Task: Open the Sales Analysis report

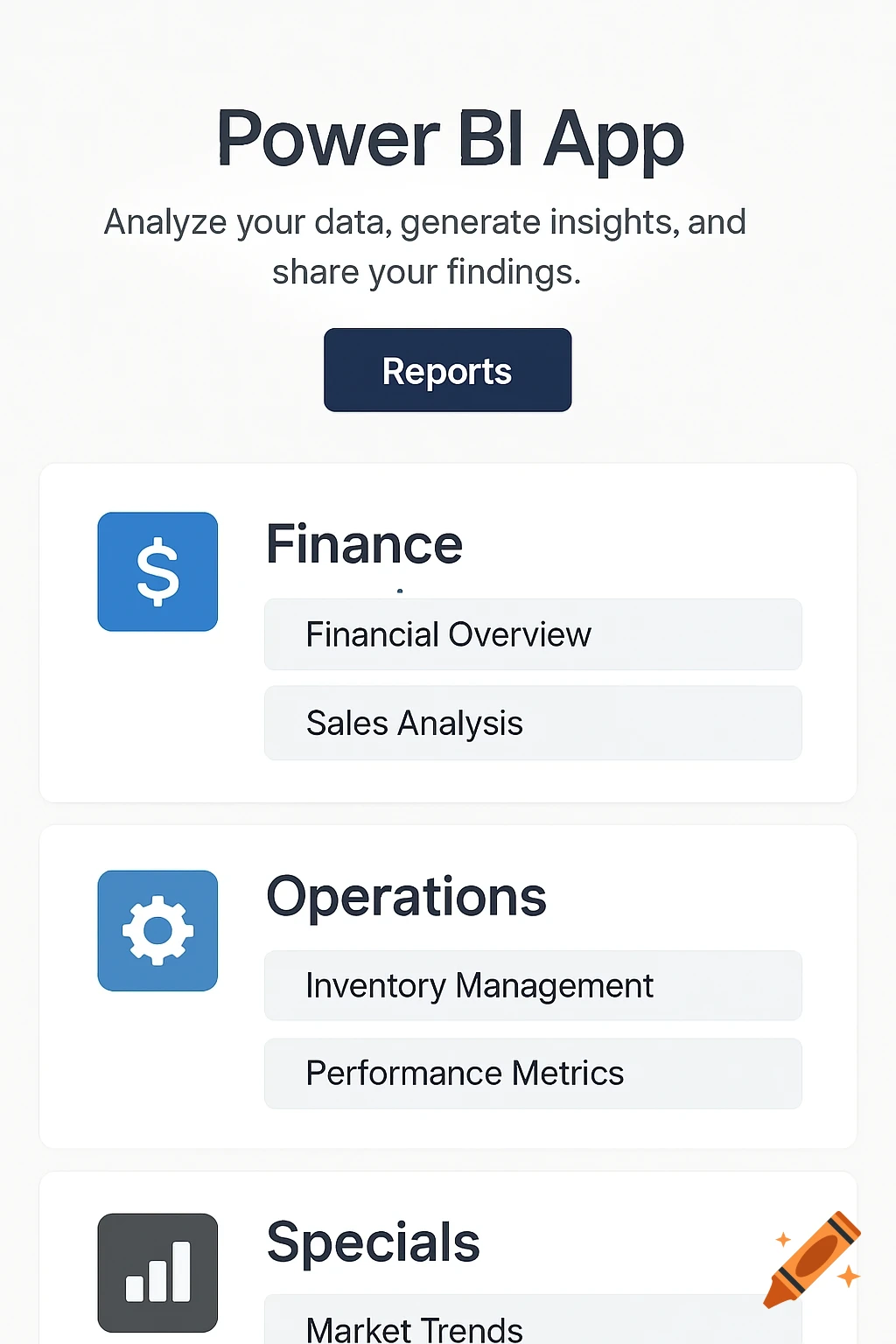Action: pyautogui.click(x=532, y=723)
